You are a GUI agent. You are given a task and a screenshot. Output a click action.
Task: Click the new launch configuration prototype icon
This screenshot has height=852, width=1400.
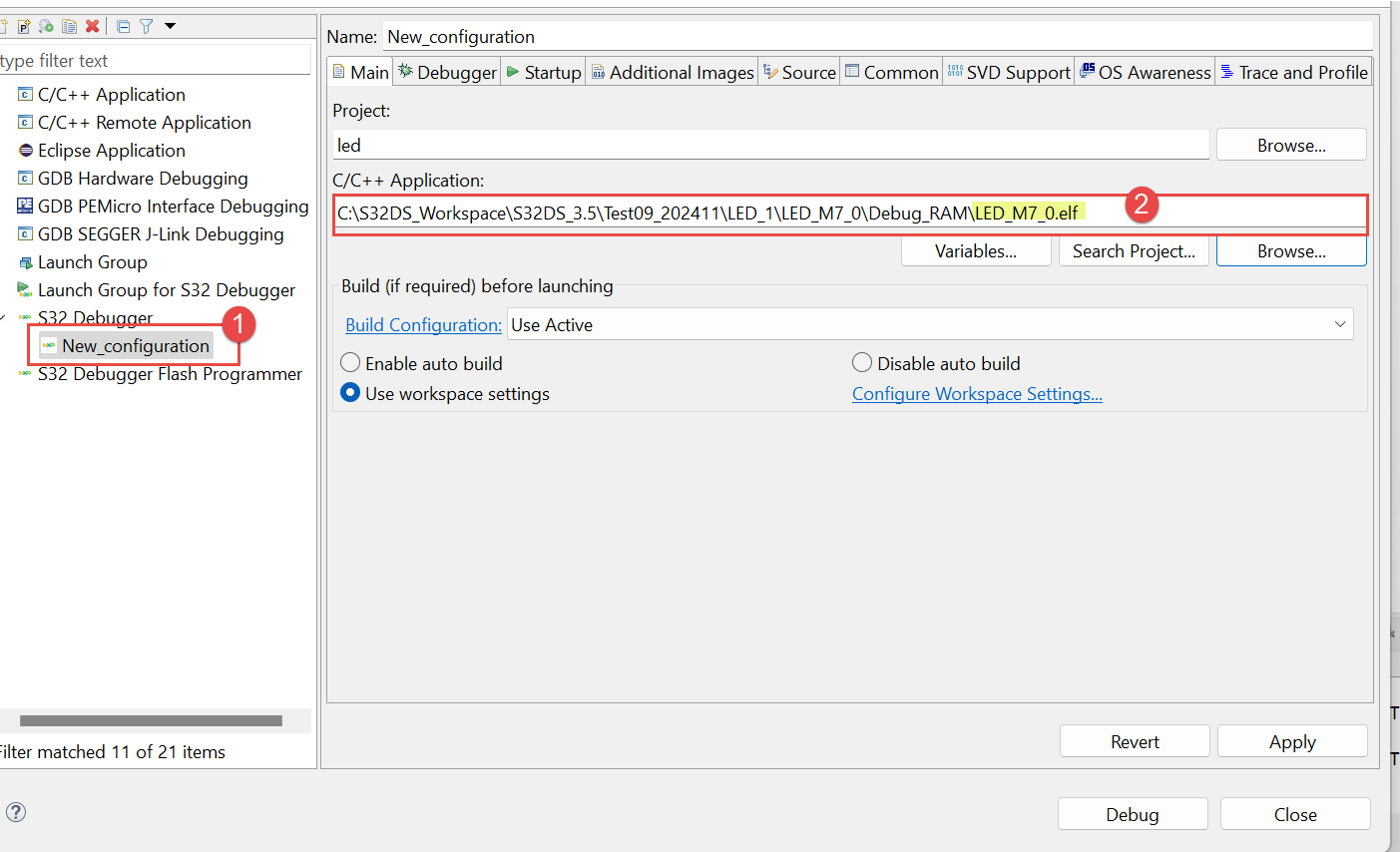[24, 26]
